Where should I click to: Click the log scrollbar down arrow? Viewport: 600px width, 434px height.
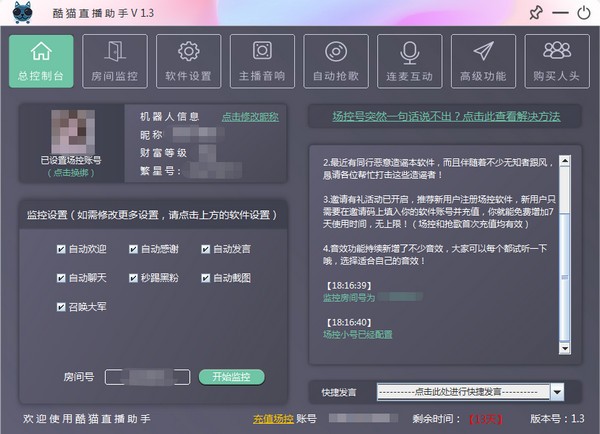(565, 348)
